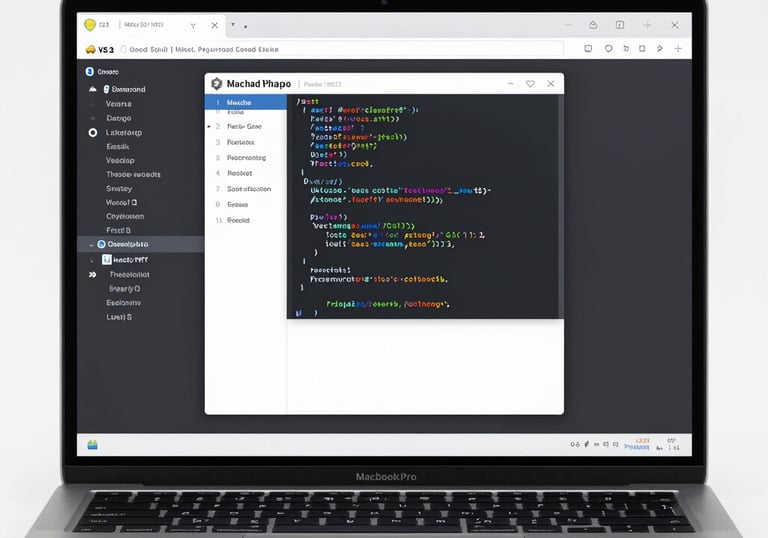The width and height of the screenshot is (768, 538).
Task: Expand the white file icon row in the sidebar
Action: (x=91, y=260)
